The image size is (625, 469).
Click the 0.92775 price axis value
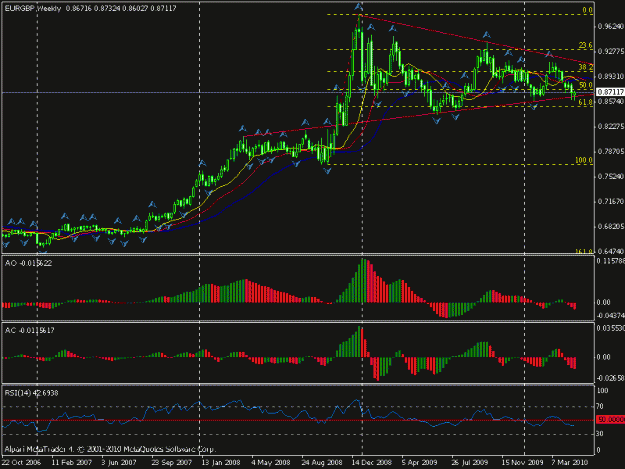coord(610,51)
